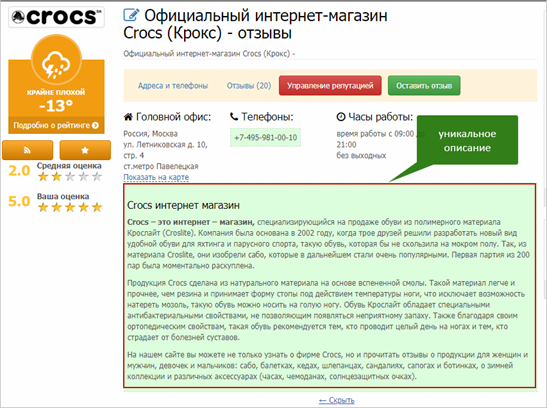Viewport: 547px width, 408px height.
Task: Click paragraph starting 'Продукция Crocs сделана'
Action: (x=326, y=310)
